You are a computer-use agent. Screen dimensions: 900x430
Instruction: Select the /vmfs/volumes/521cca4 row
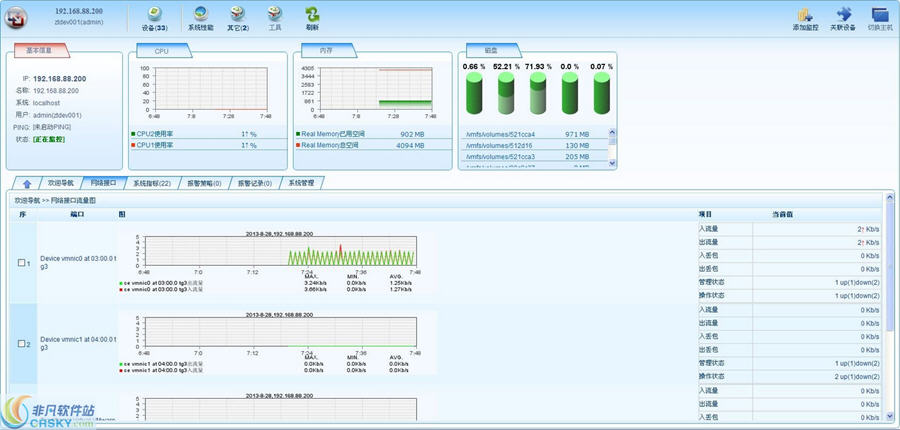534,134
